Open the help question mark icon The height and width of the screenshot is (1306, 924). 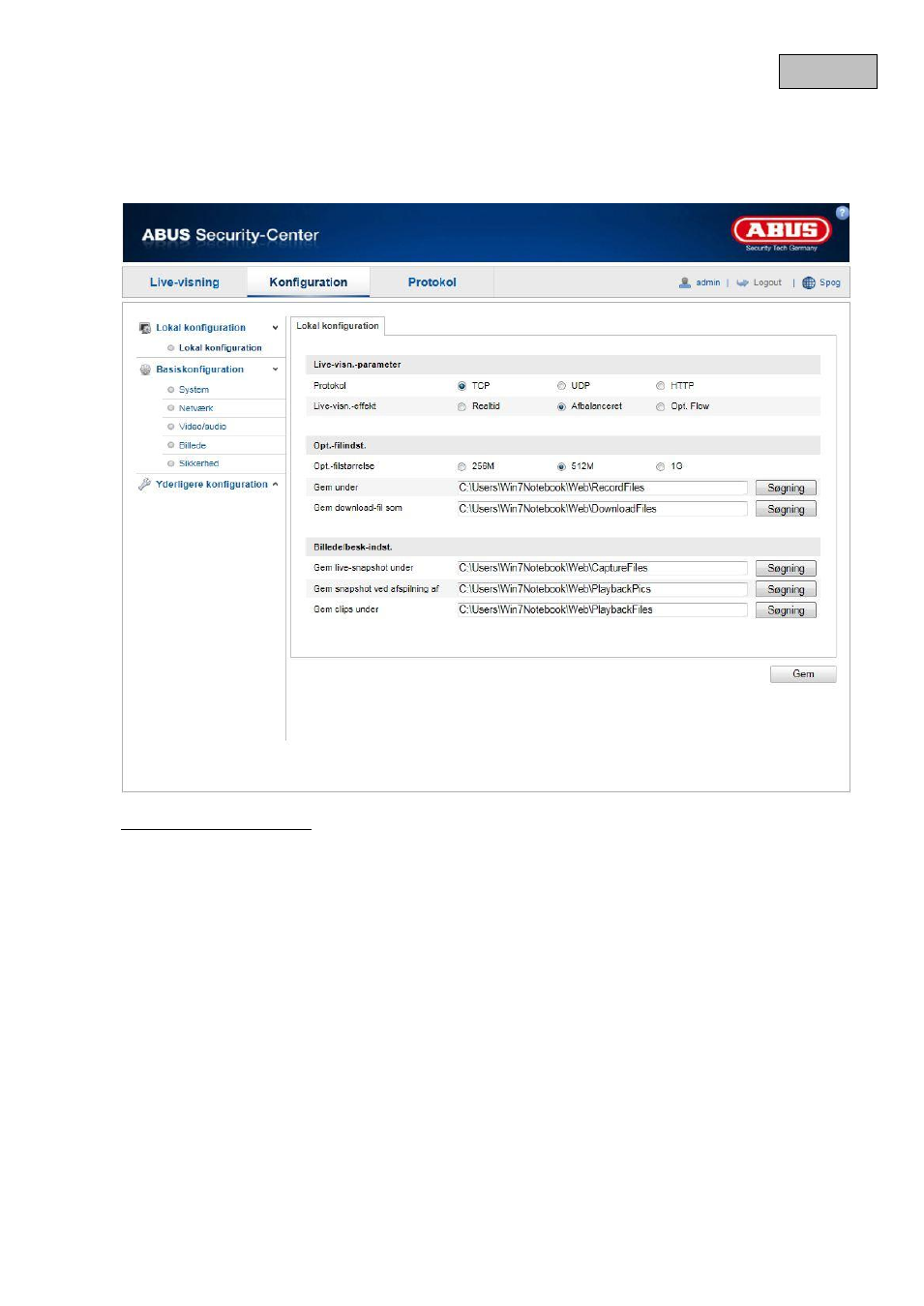[x=842, y=213]
